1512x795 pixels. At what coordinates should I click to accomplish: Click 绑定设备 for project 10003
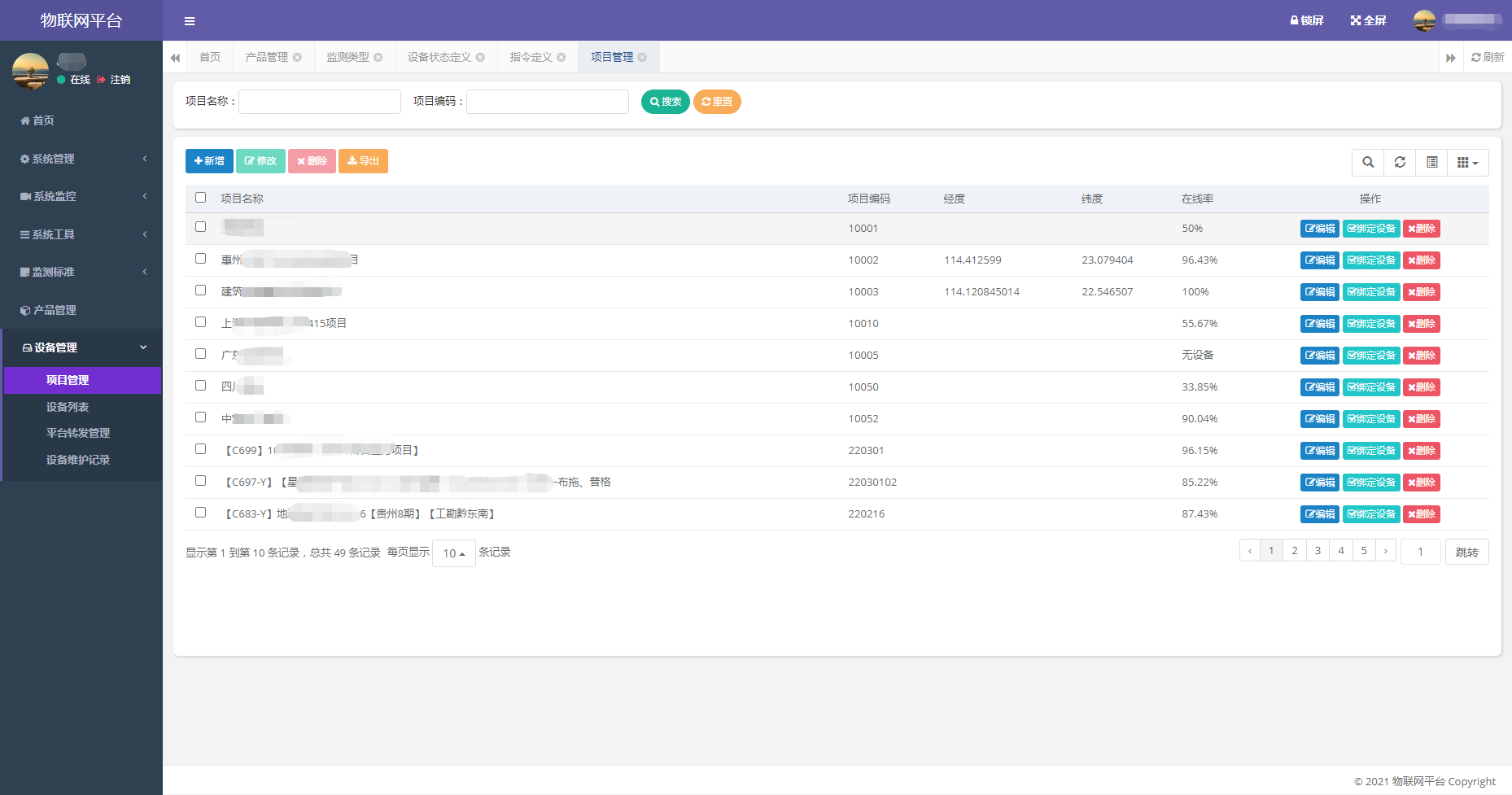click(x=1370, y=292)
